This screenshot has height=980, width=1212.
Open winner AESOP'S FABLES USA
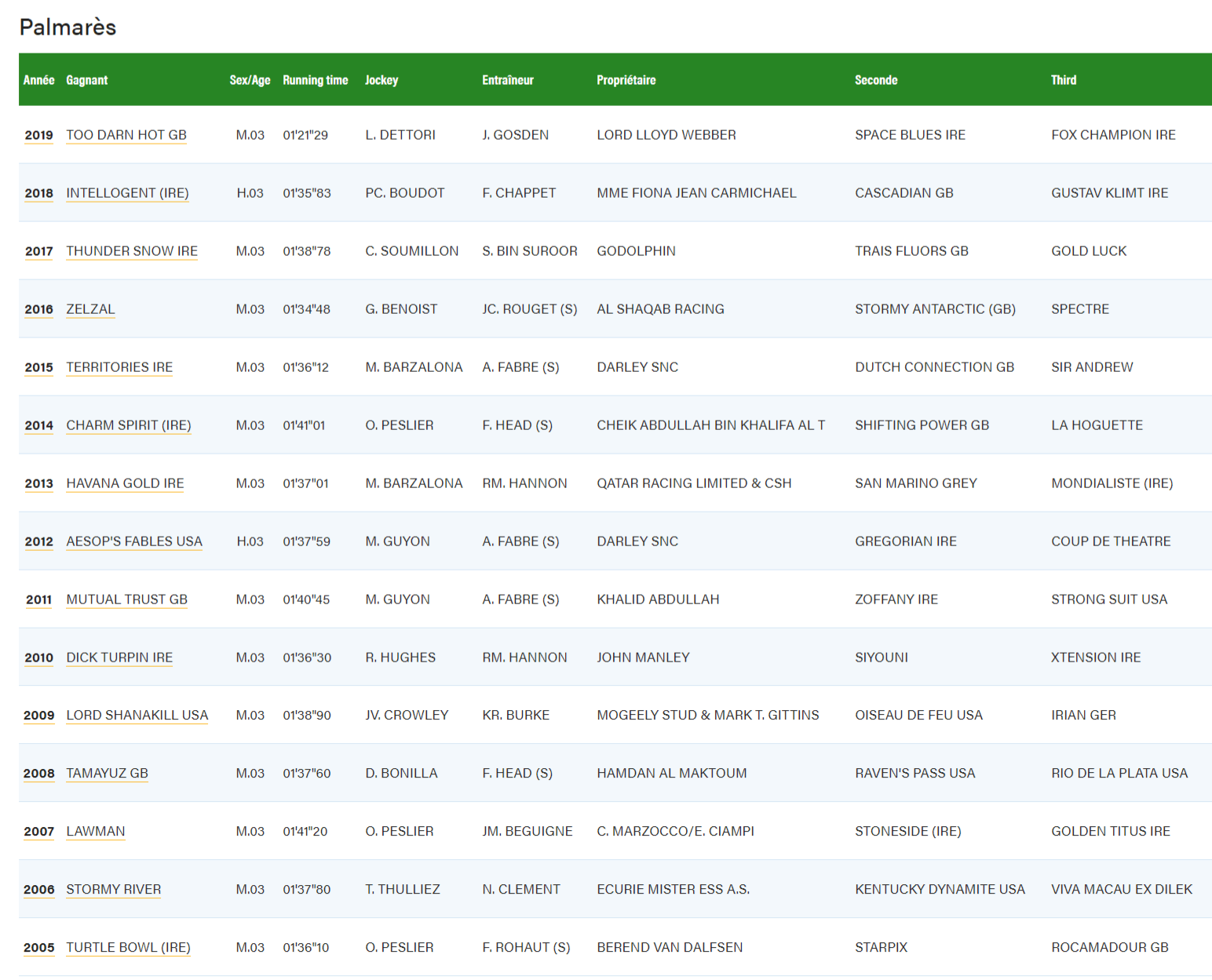(134, 541)
